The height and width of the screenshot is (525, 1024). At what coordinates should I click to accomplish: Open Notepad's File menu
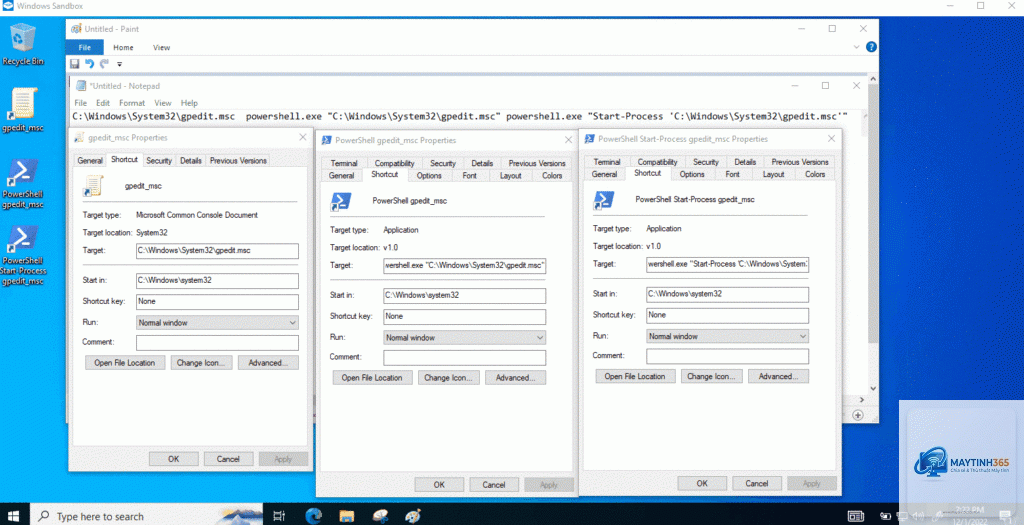pos(80,103)
